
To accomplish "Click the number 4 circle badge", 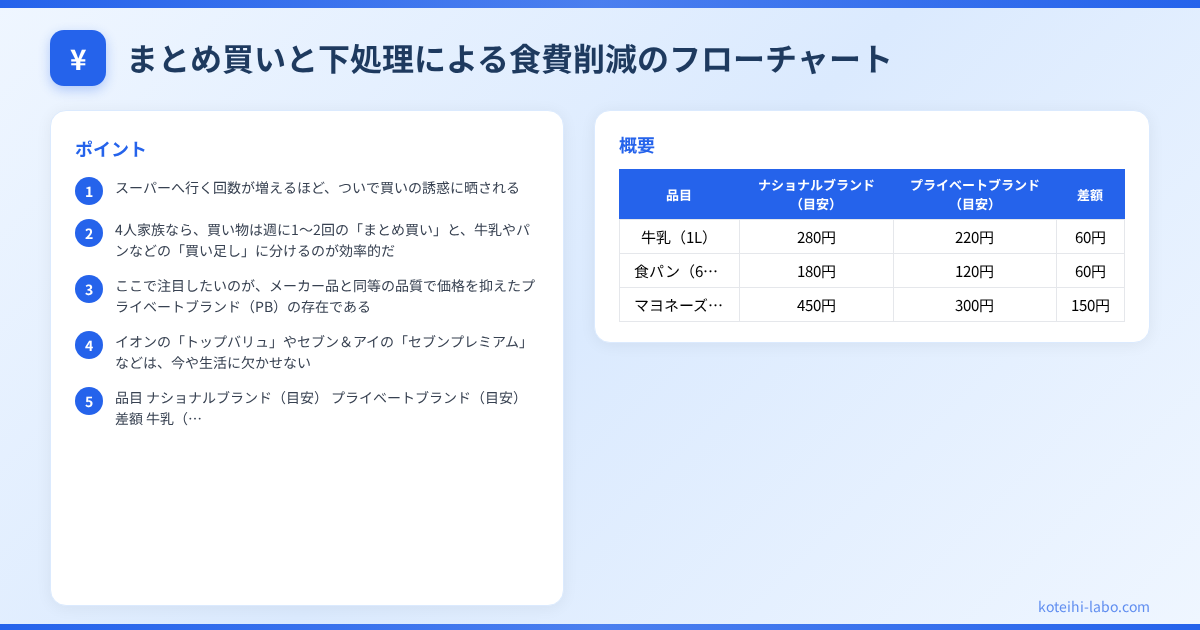I will point(89,345).
